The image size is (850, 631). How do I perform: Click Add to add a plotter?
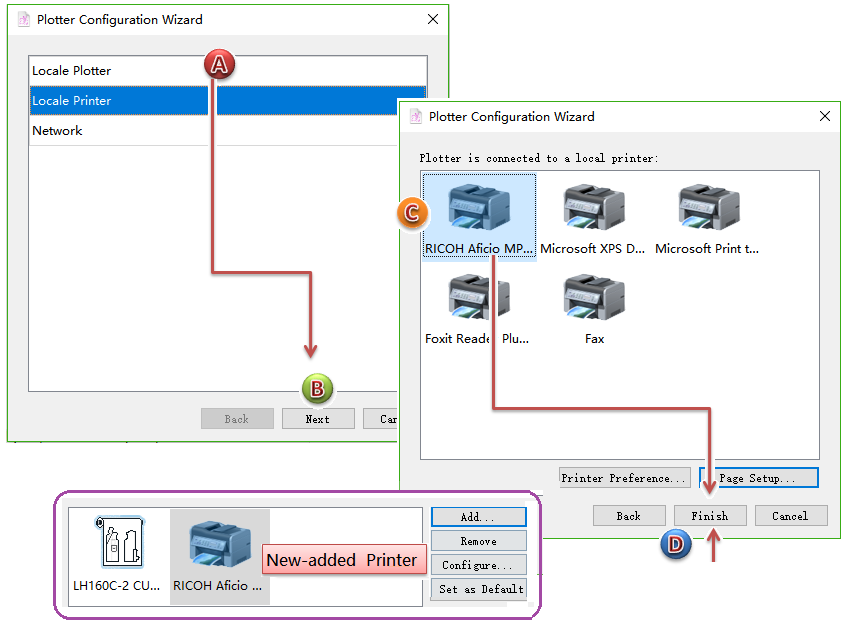pos(478,517)
